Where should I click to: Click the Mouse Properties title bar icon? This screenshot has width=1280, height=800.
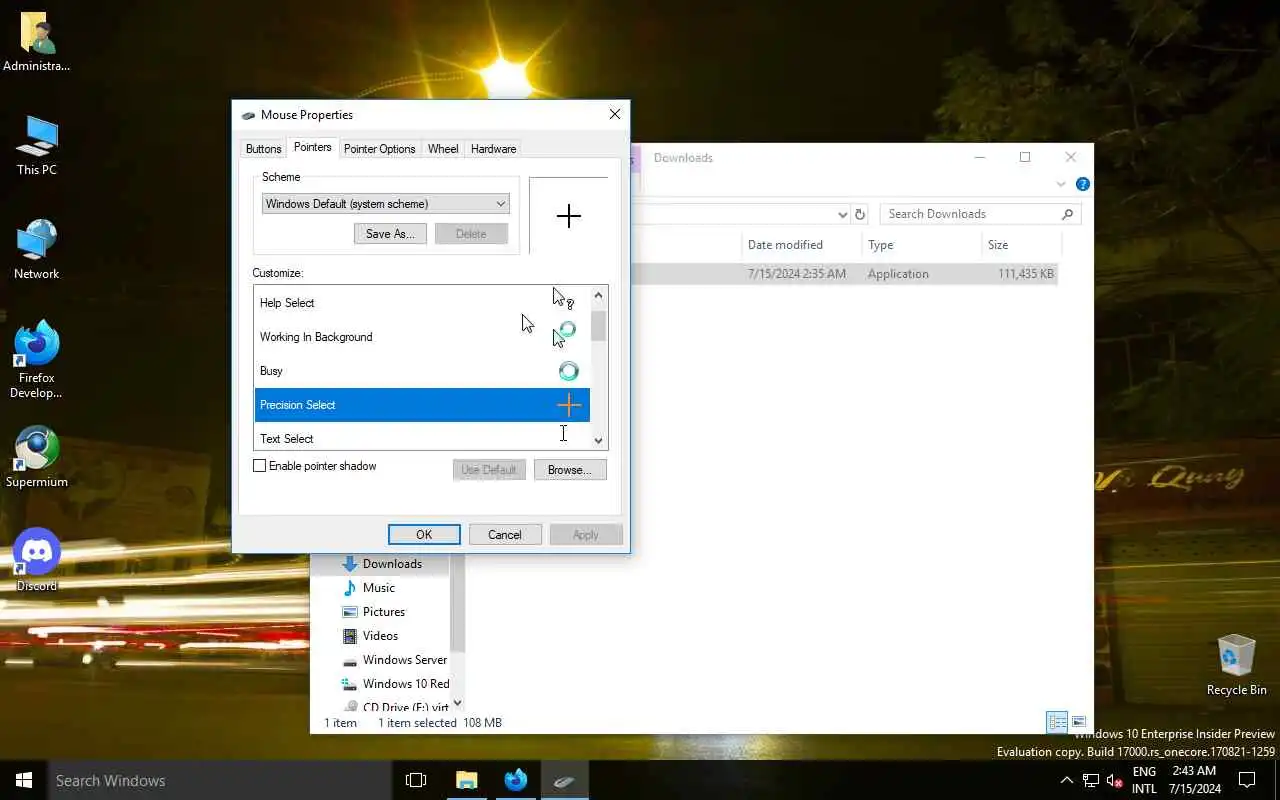pyautogui.click(x=248, y=115)
